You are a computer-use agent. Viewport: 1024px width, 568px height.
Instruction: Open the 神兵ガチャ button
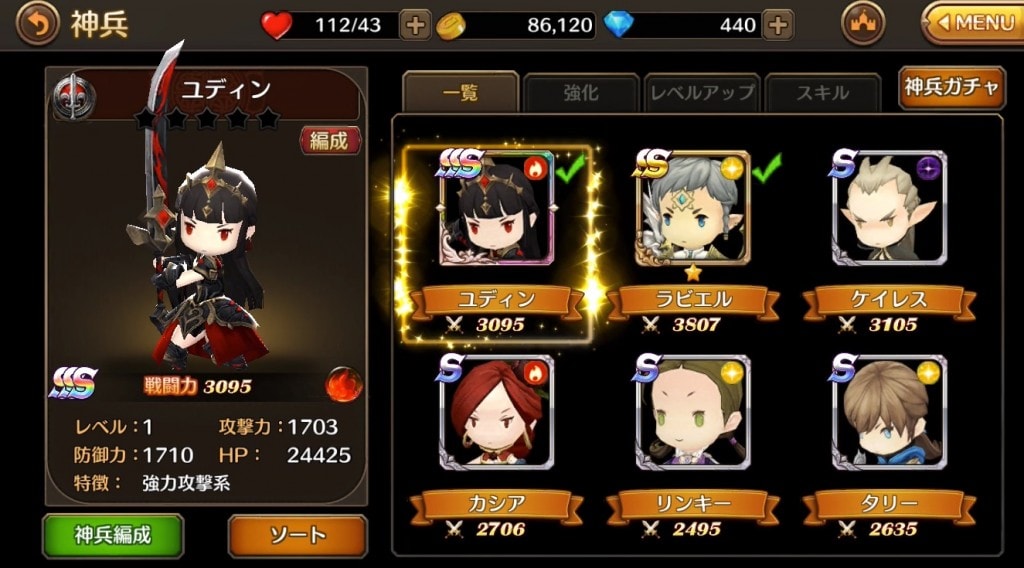click(x=952, y=87)
